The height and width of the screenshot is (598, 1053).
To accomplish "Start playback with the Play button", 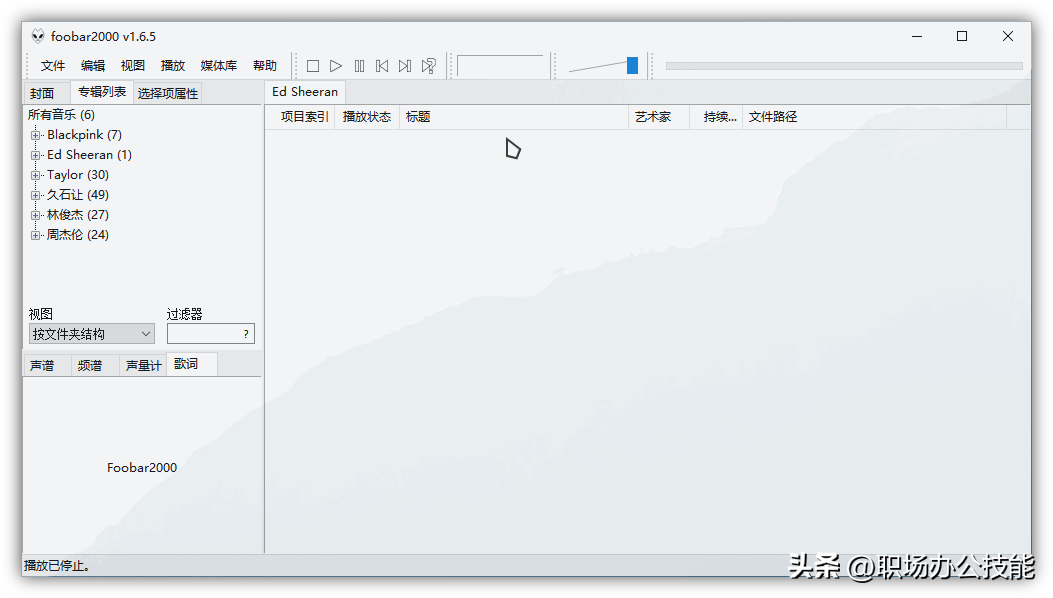I will coord(336,66).
